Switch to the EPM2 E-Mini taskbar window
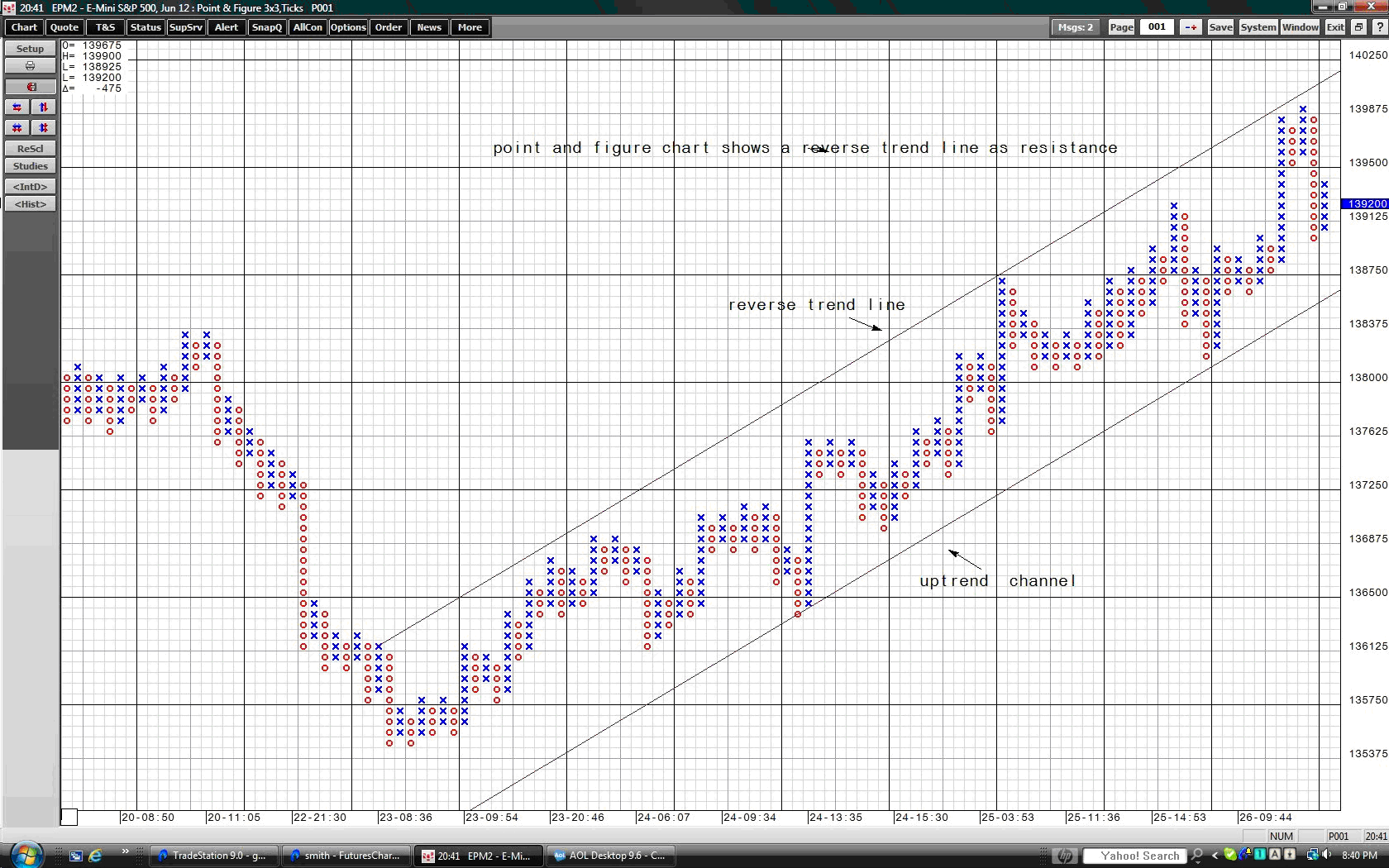The image size is (1389, 868). [x=478, y=856]
